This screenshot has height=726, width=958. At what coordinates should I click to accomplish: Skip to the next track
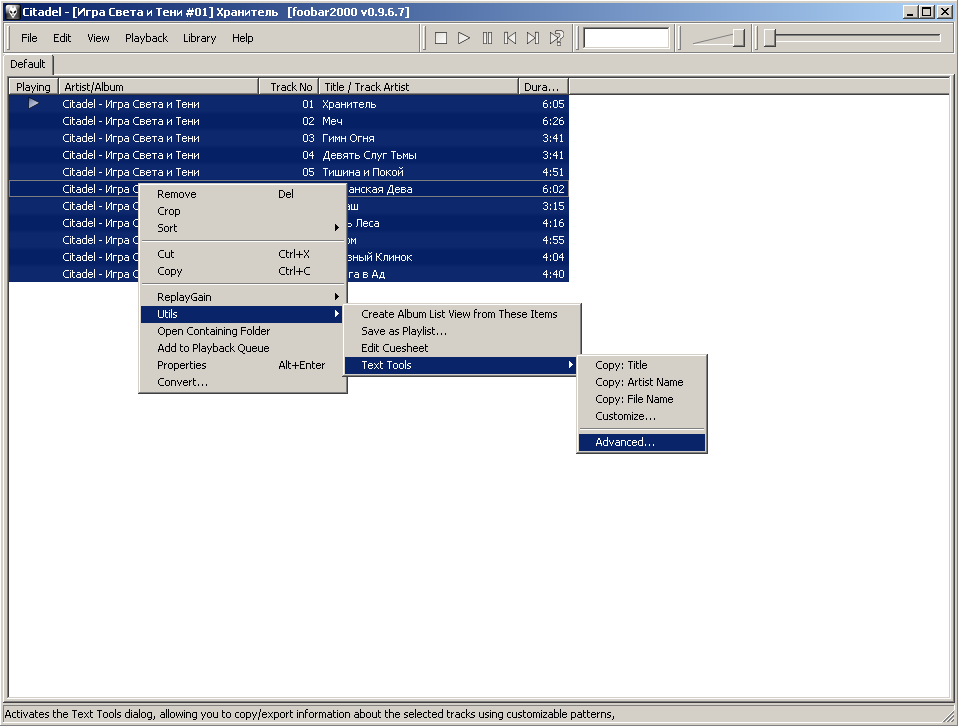pos(533,38)
